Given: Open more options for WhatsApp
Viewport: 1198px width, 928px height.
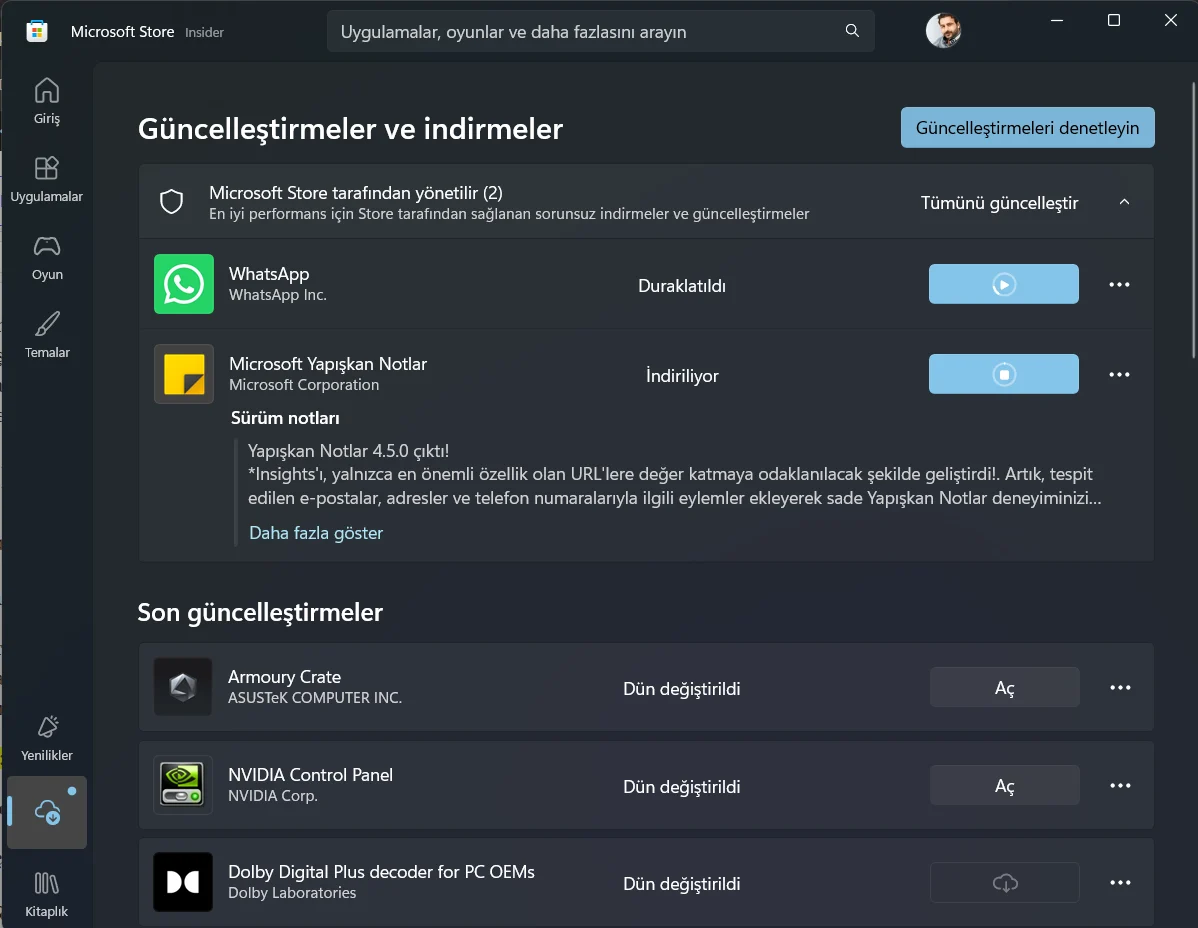Looking at the screenshot, I should point(1119,284).
